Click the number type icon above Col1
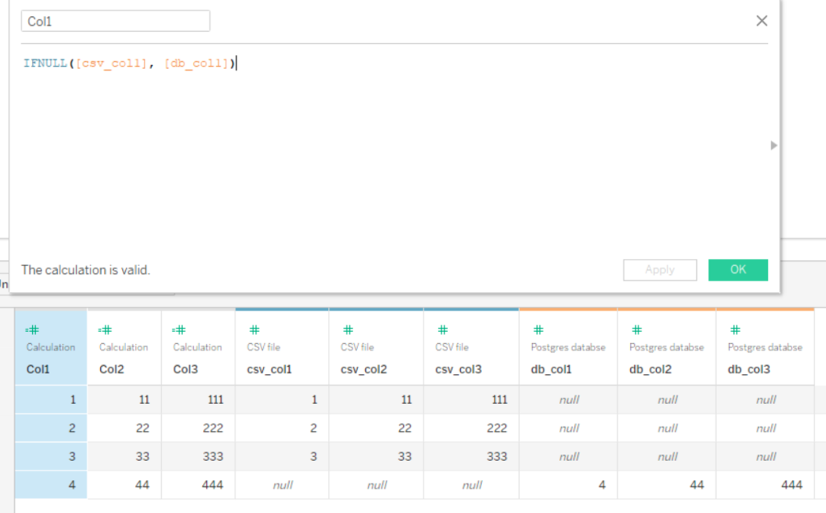 click(x=32, y=330)
